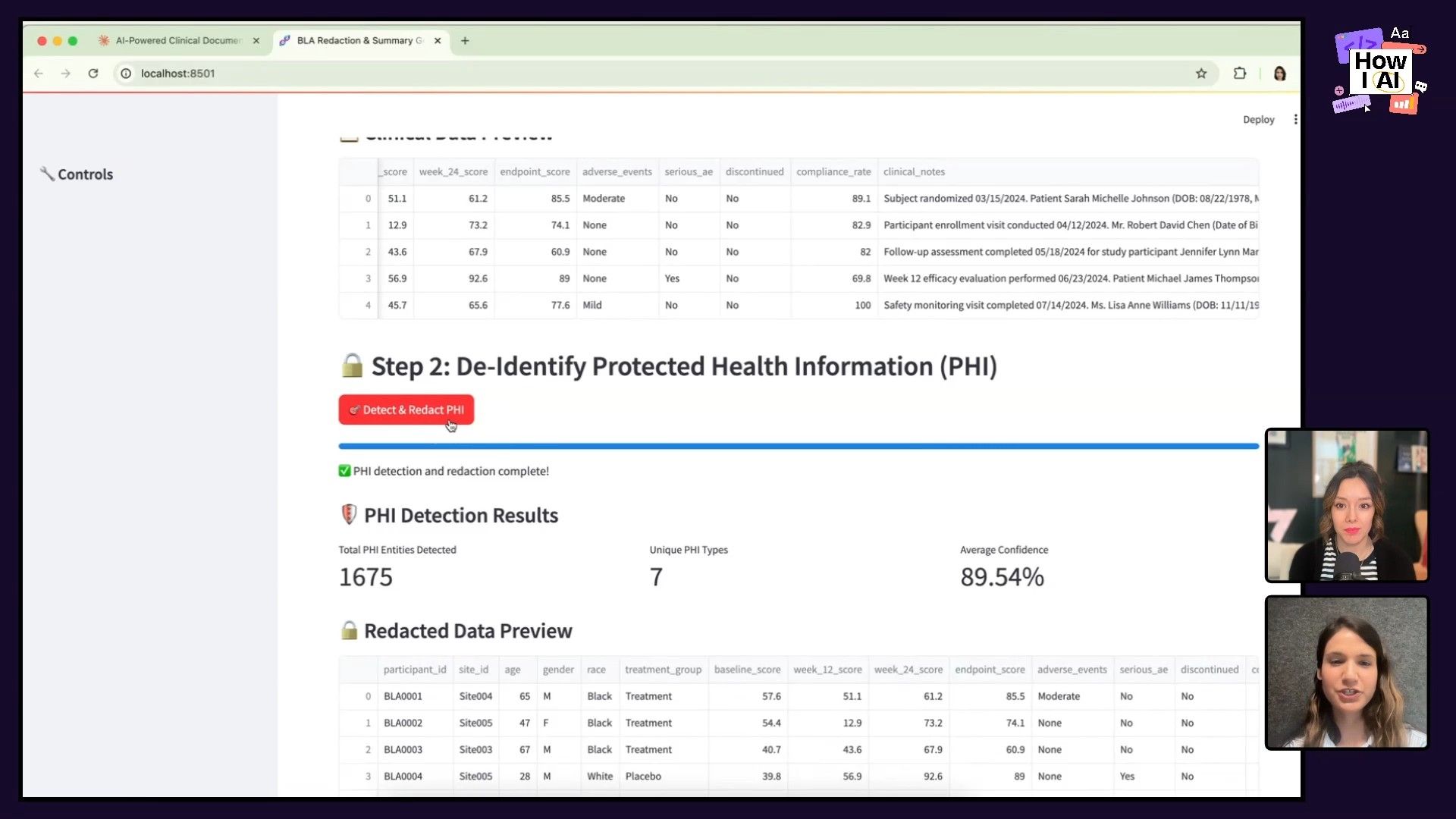The image size is (1456, 819).
Task: Click the blue progress bar
Action: 799,446
